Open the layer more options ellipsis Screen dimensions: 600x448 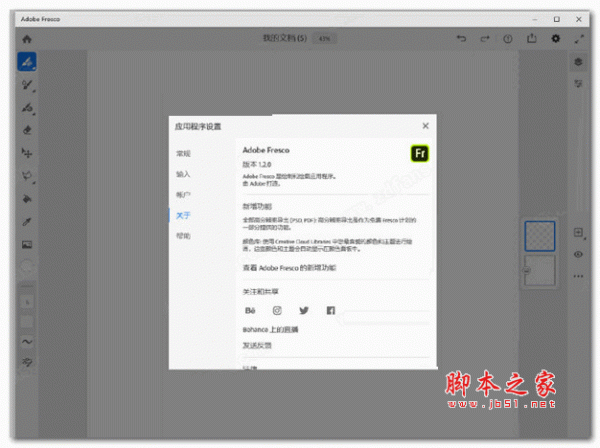click(x=578, y=276)
